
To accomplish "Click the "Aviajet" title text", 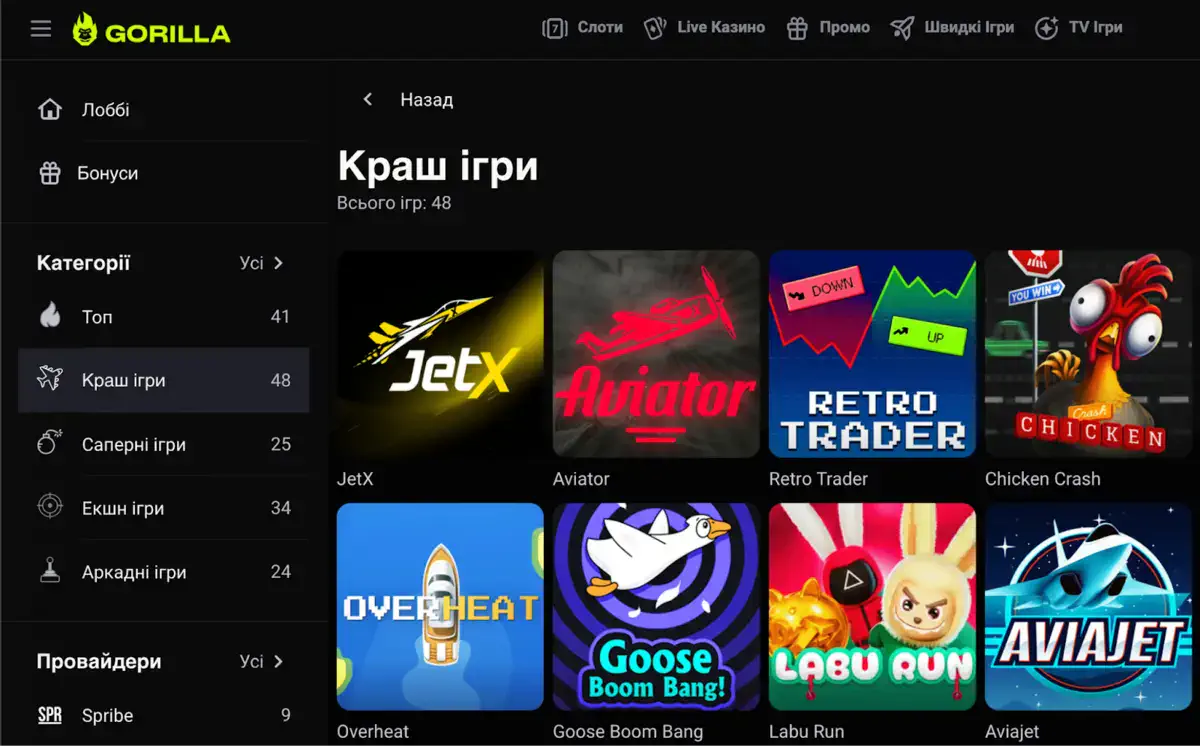I will [x=1012, y=732].
